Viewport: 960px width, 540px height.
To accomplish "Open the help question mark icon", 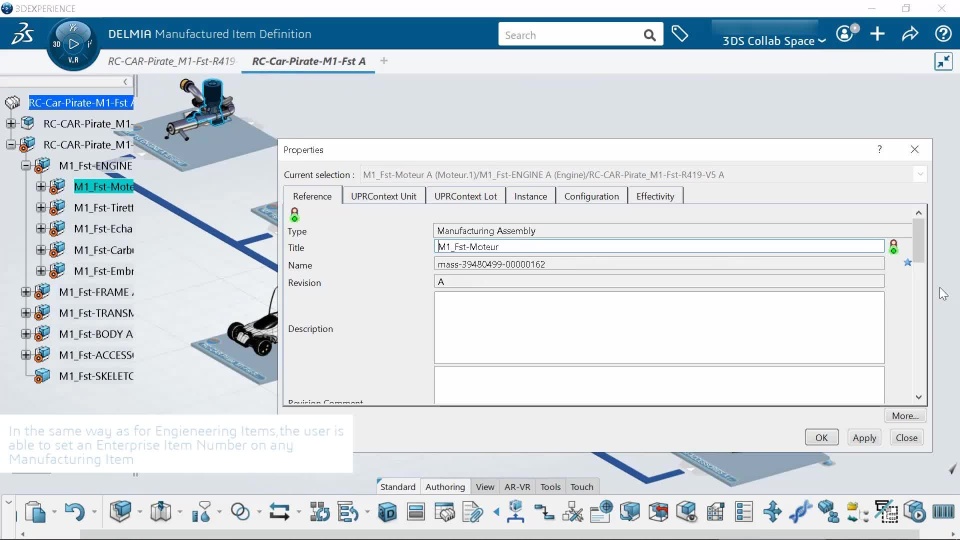I will 943,34.
